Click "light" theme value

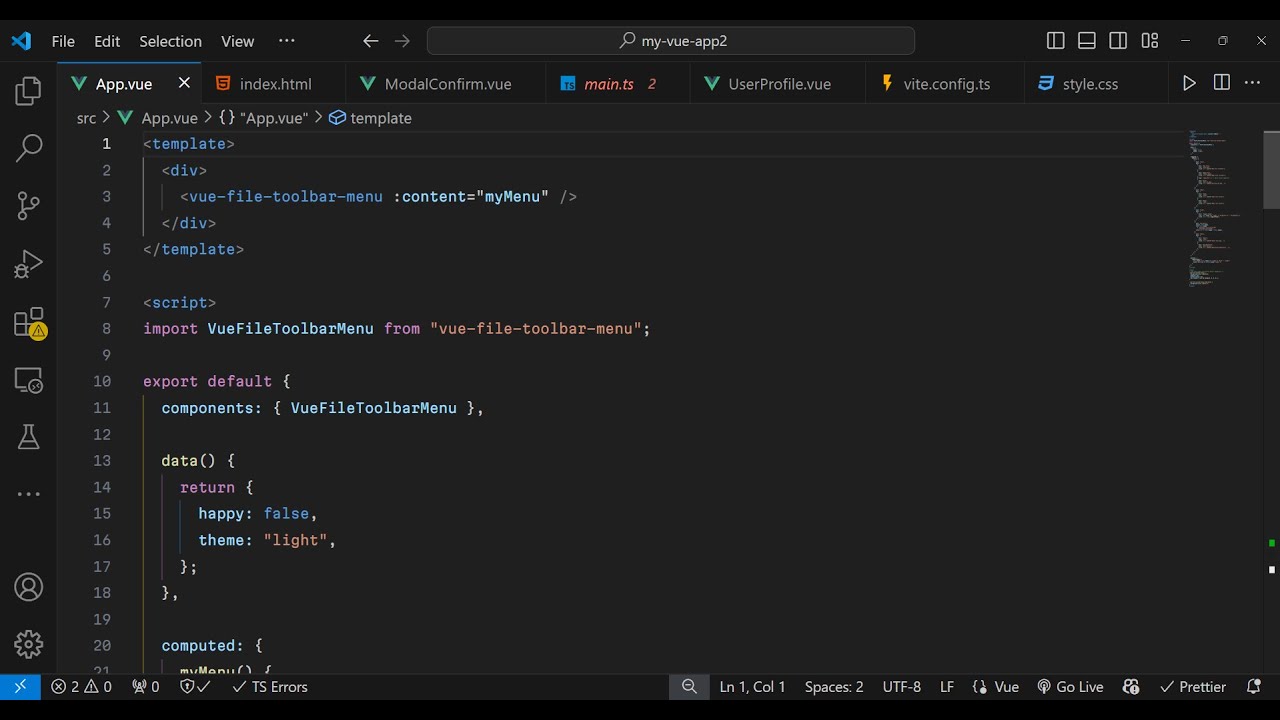[295, 540]
